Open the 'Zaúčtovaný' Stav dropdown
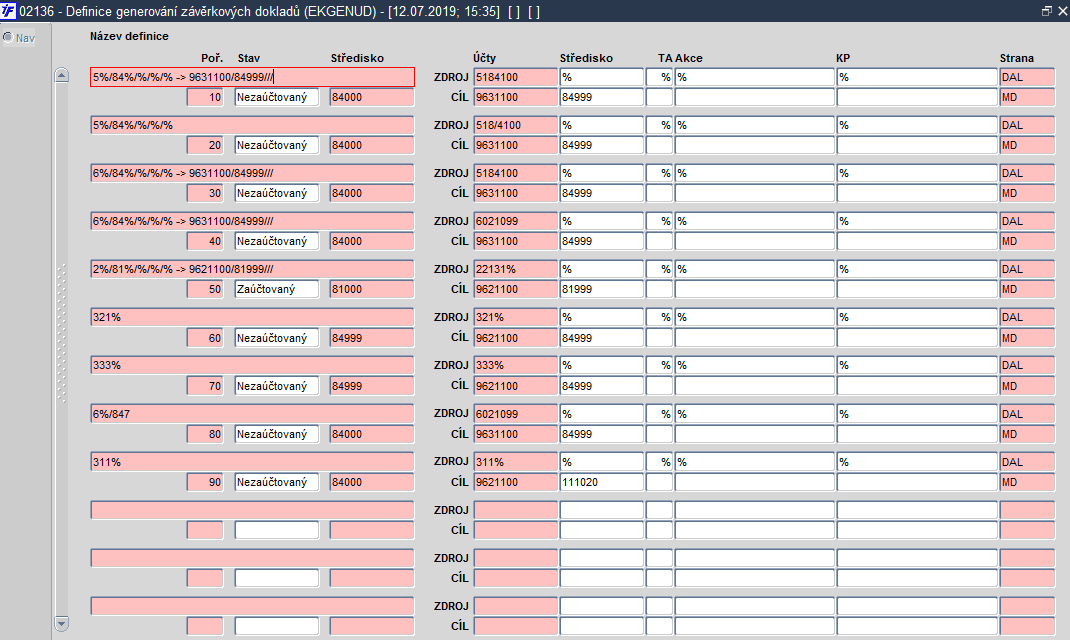 [x=276, y=289]
